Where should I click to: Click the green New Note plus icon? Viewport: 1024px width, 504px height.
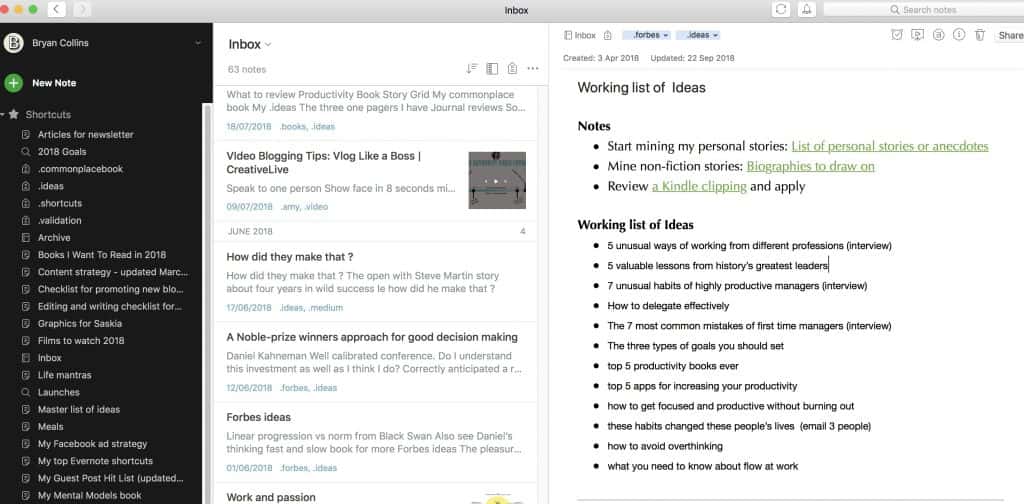point(13,83)
